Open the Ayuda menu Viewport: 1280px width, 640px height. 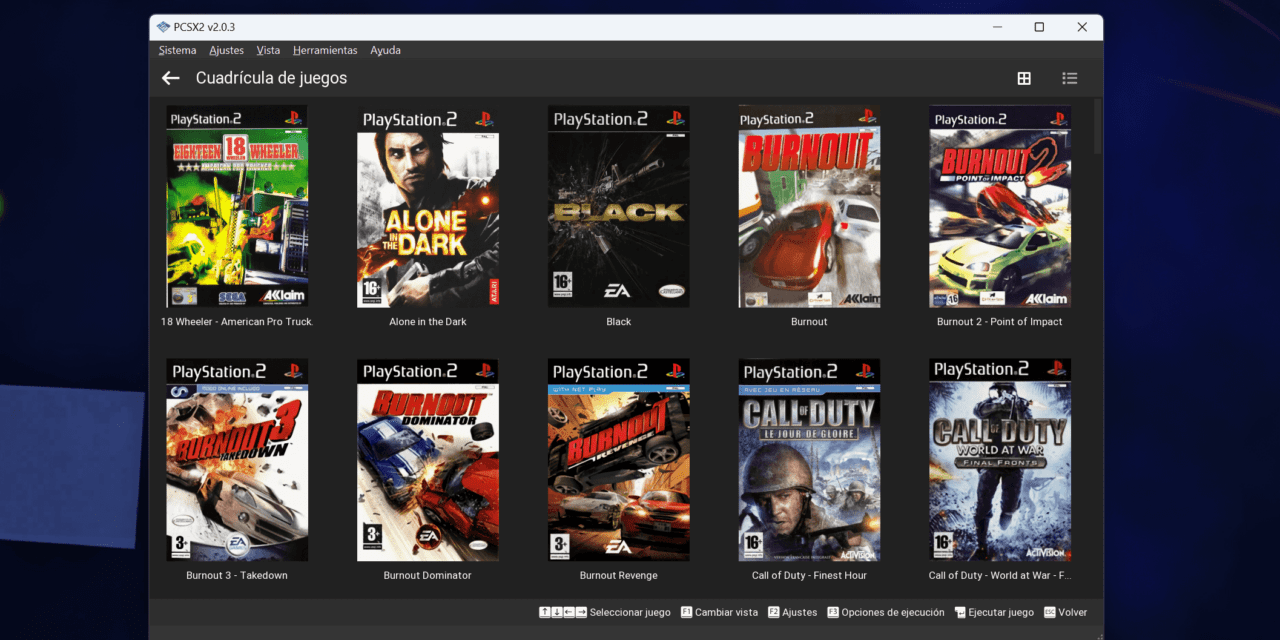click(x=385, y=50)
